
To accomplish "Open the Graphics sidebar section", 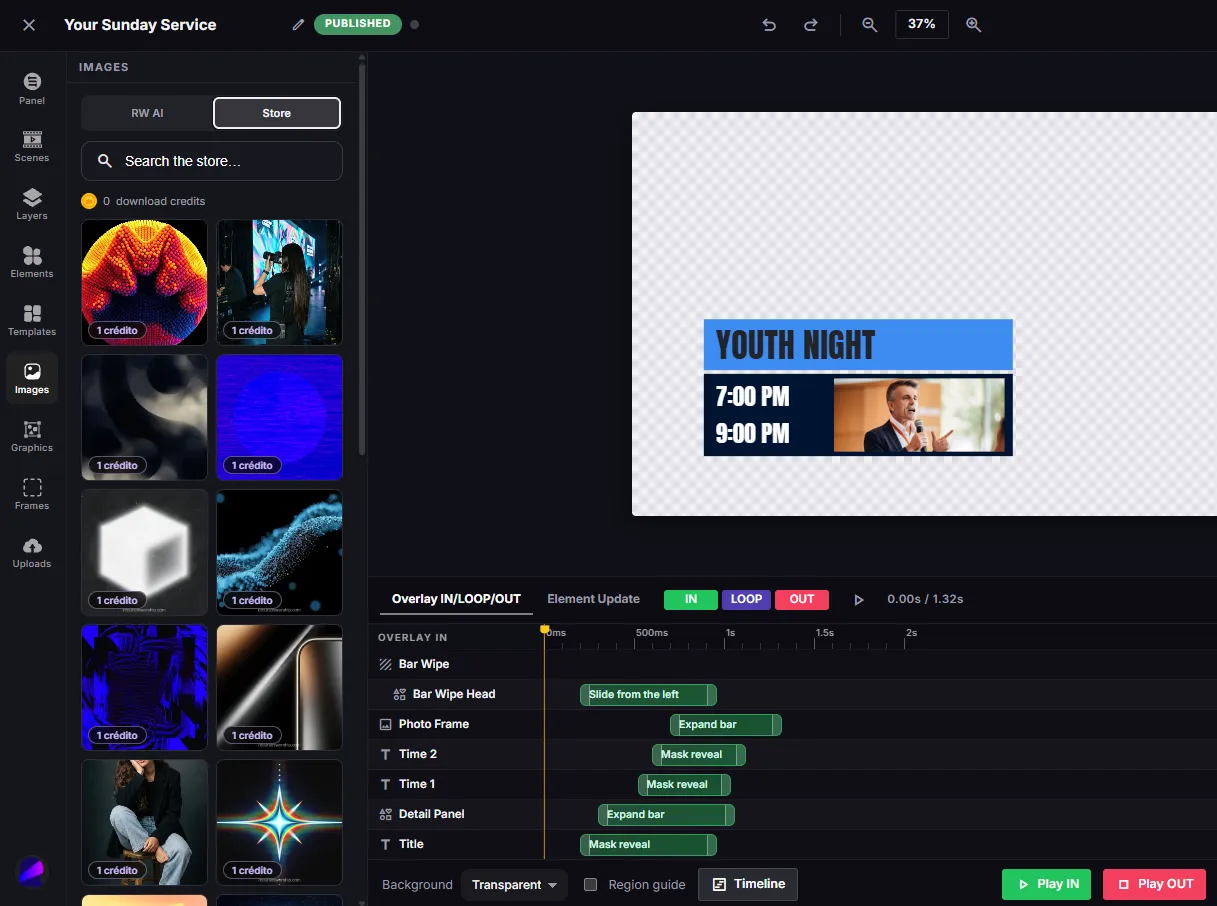I will click(32, 436).
